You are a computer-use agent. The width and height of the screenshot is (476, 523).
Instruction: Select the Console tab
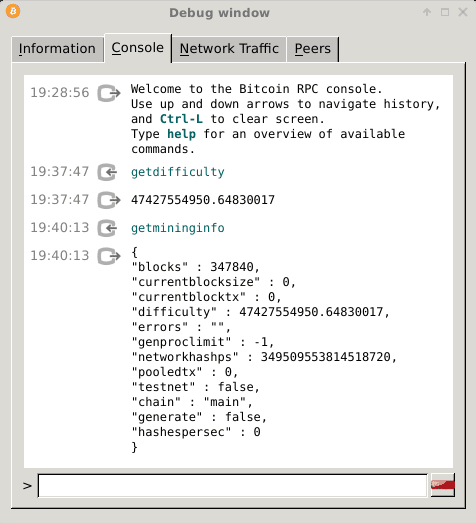tap(138, 48)
